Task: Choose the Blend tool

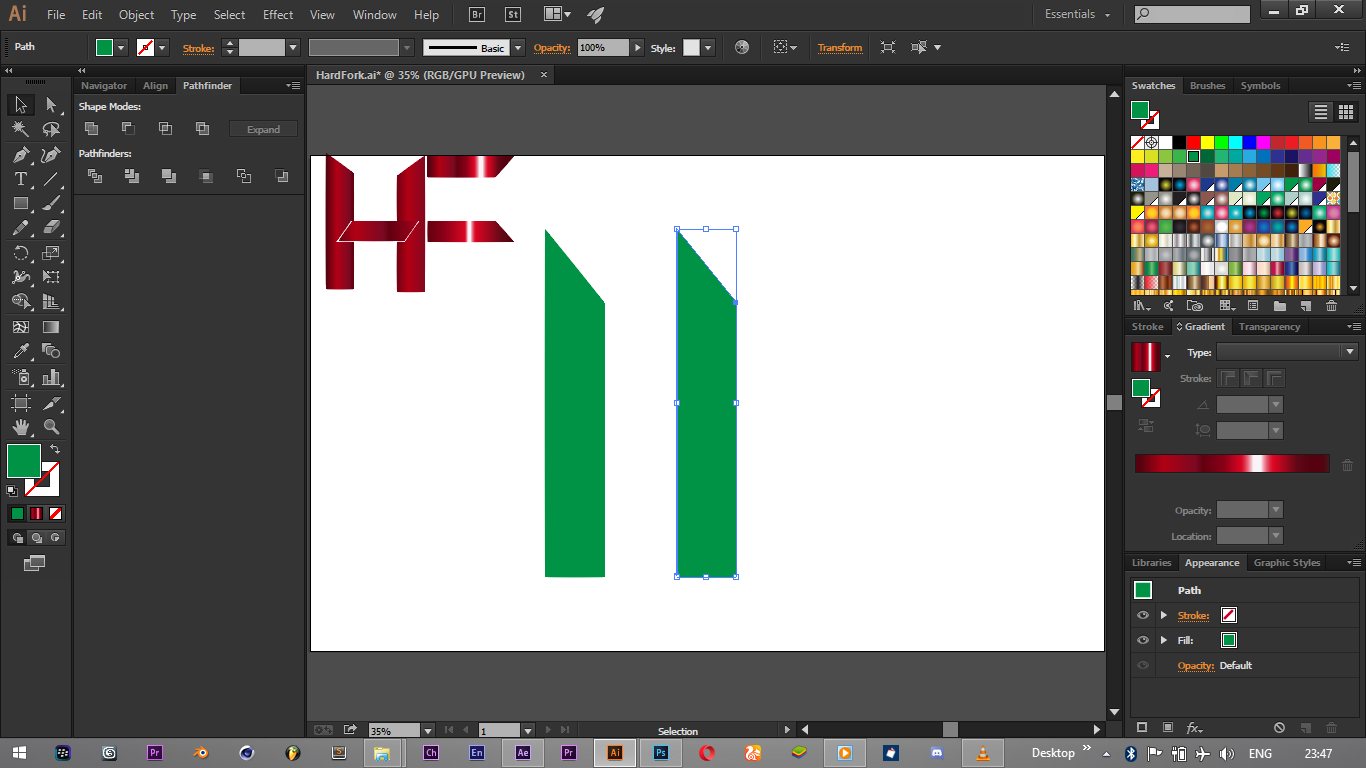Action: [51, 351]
